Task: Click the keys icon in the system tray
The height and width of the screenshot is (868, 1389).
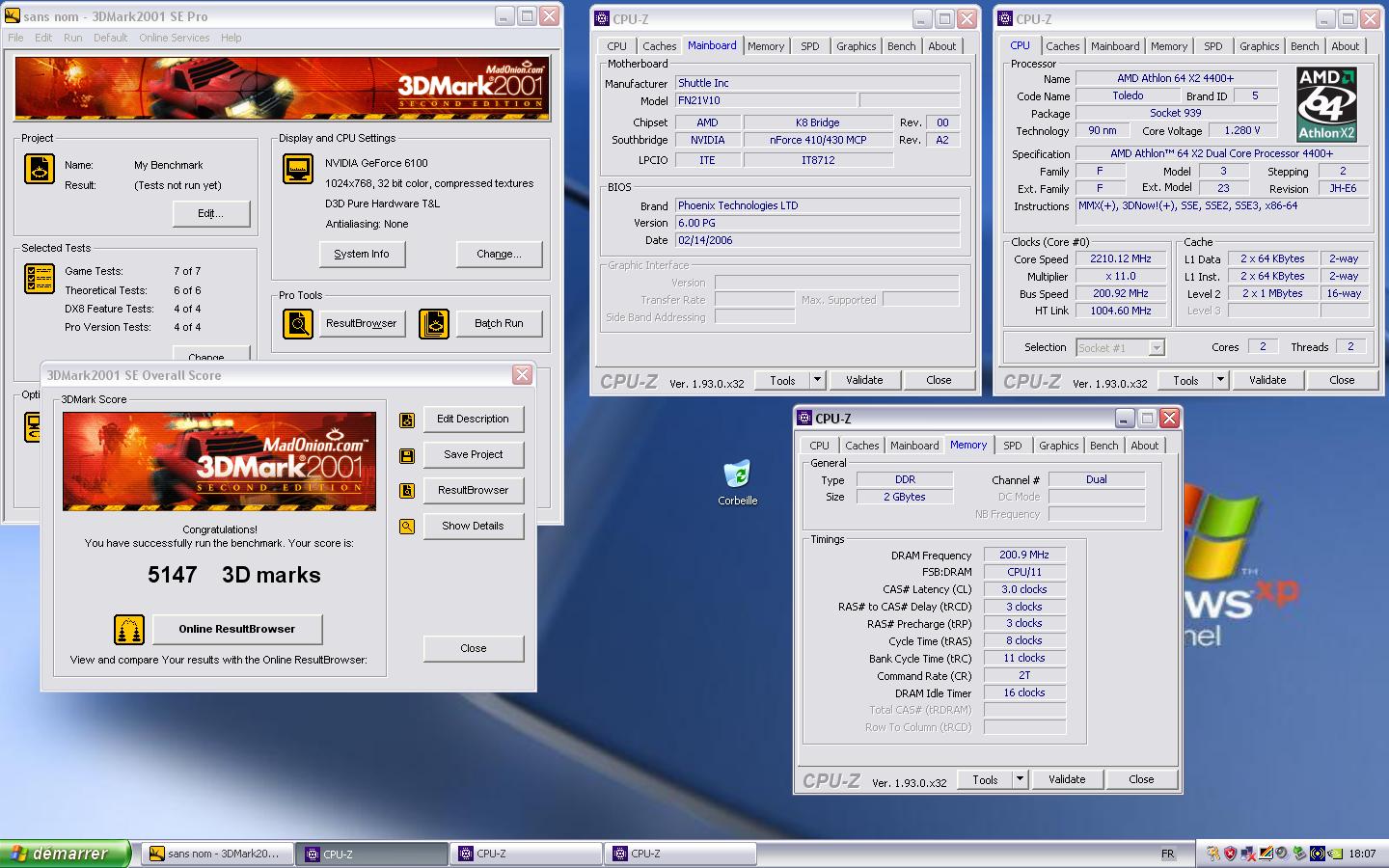Action: click(x=1212, y=854)
